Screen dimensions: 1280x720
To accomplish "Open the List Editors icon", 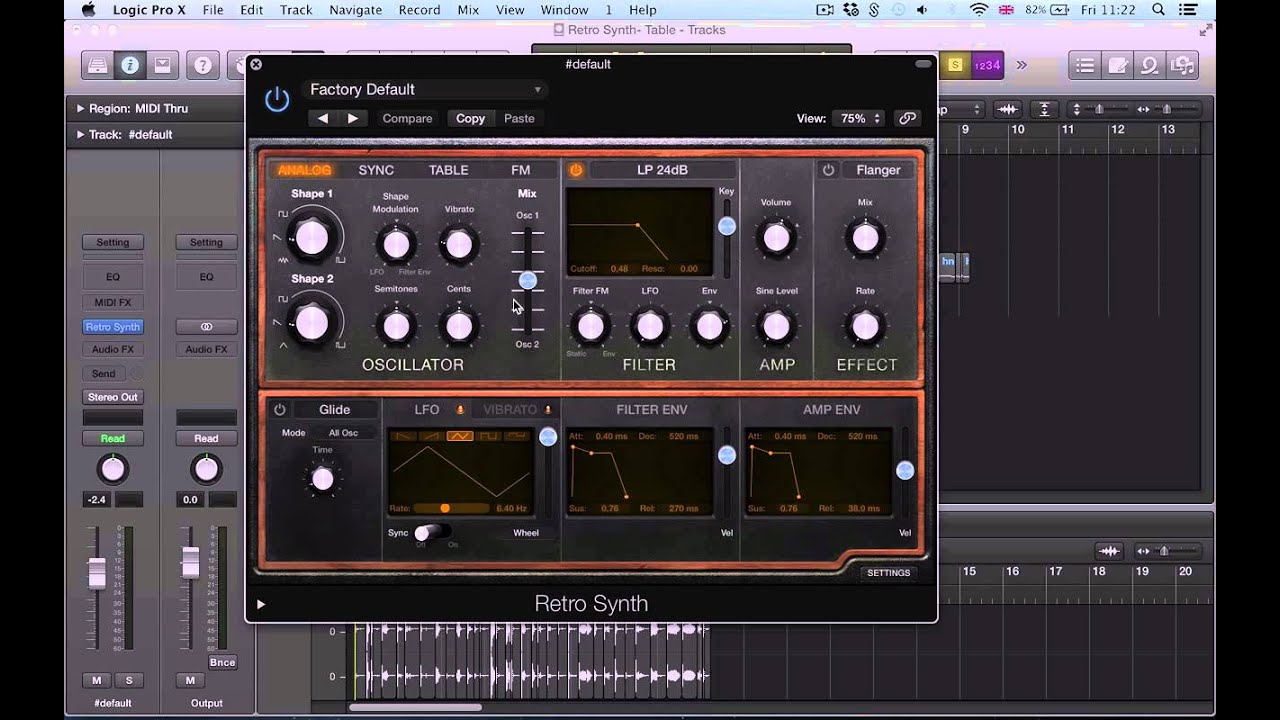I will tap(1085, 66).
